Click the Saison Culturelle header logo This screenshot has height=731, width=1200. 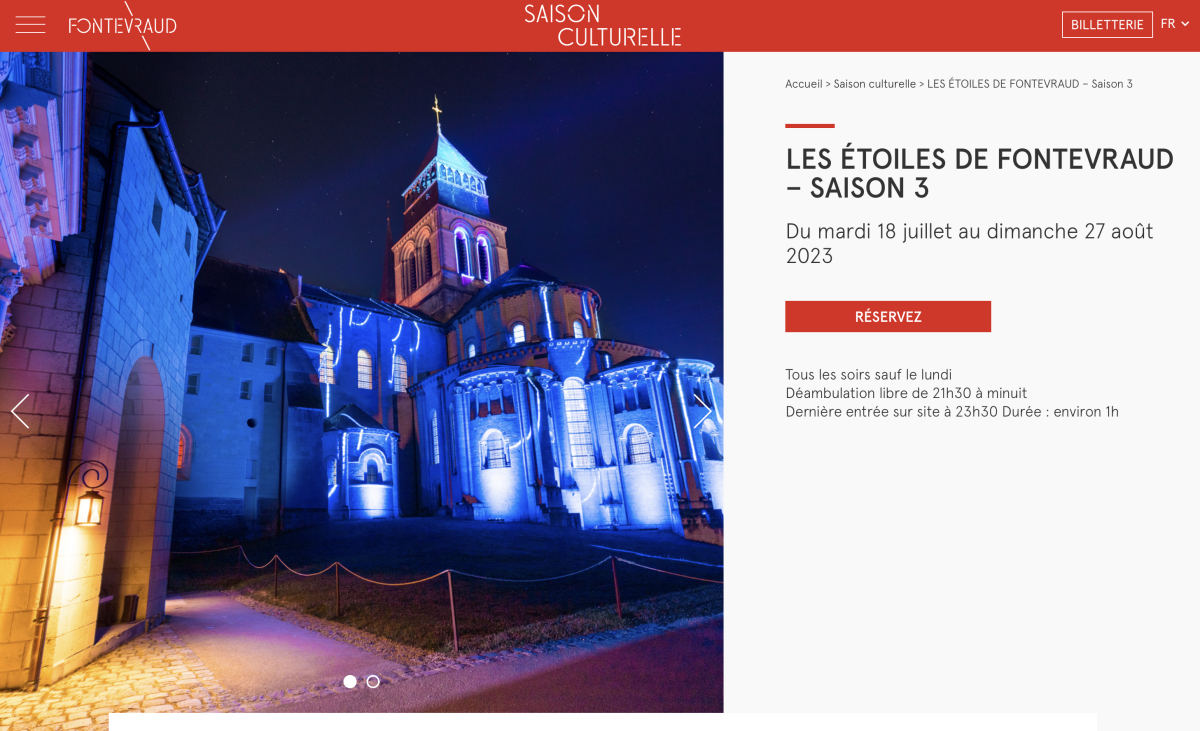click(x=603, y=25)
